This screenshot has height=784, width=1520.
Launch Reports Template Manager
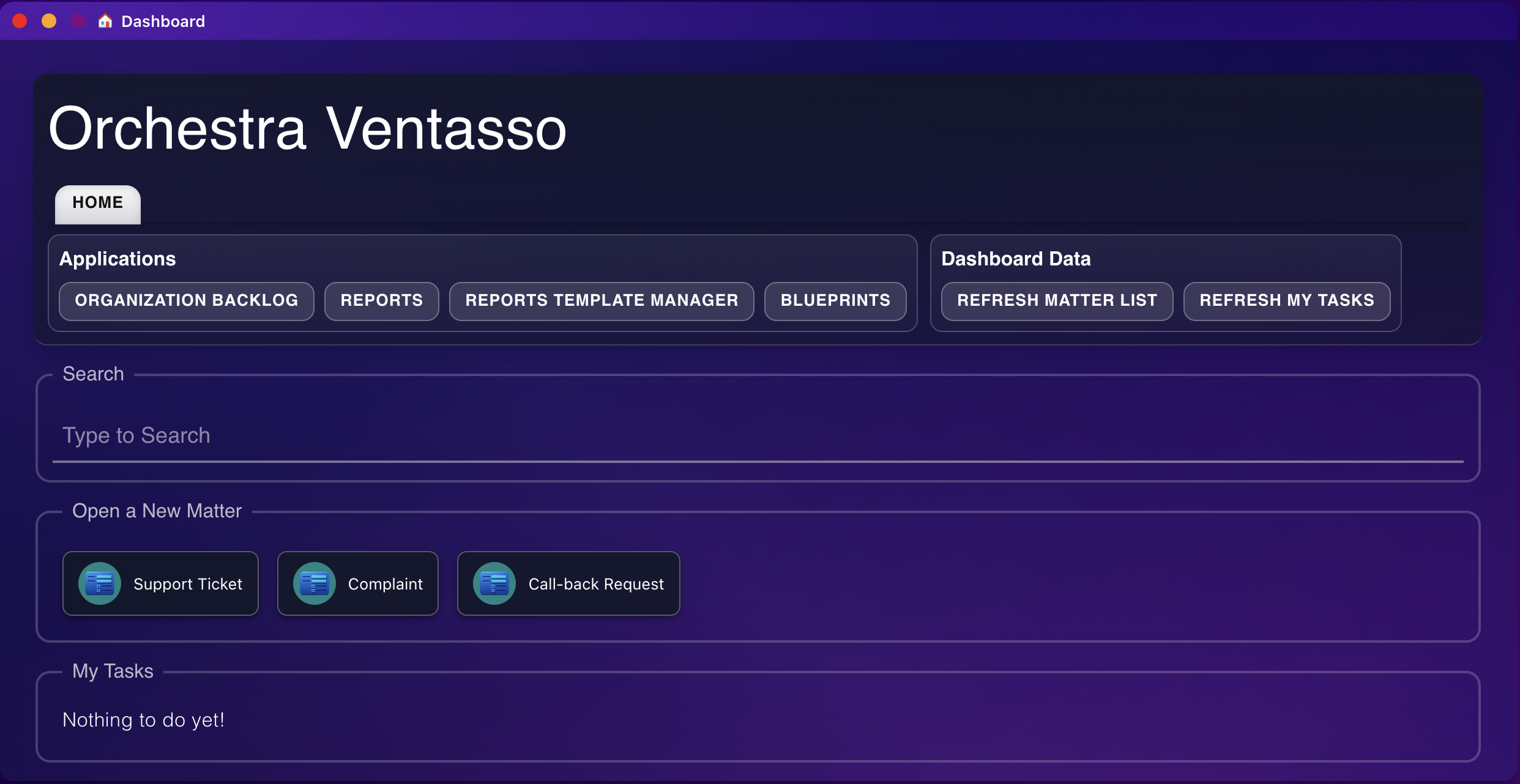pos(602,300)
